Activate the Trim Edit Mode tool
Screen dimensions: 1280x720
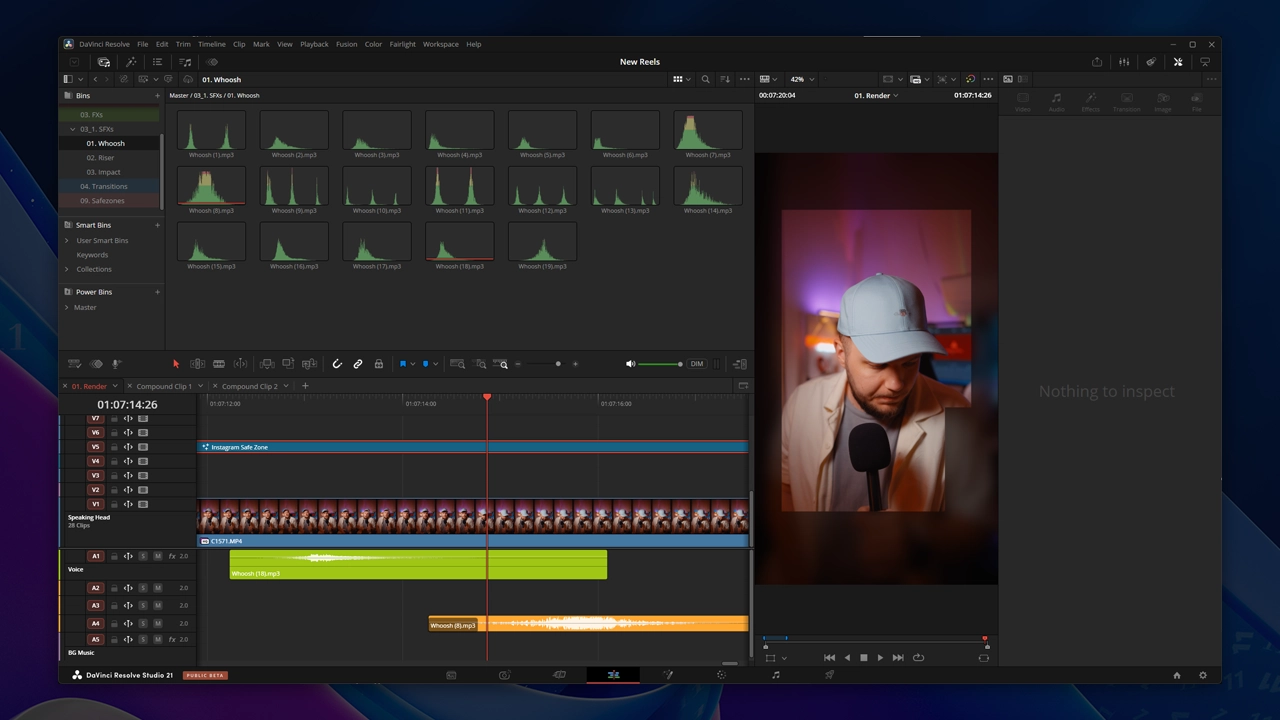(x=197, y=364)
